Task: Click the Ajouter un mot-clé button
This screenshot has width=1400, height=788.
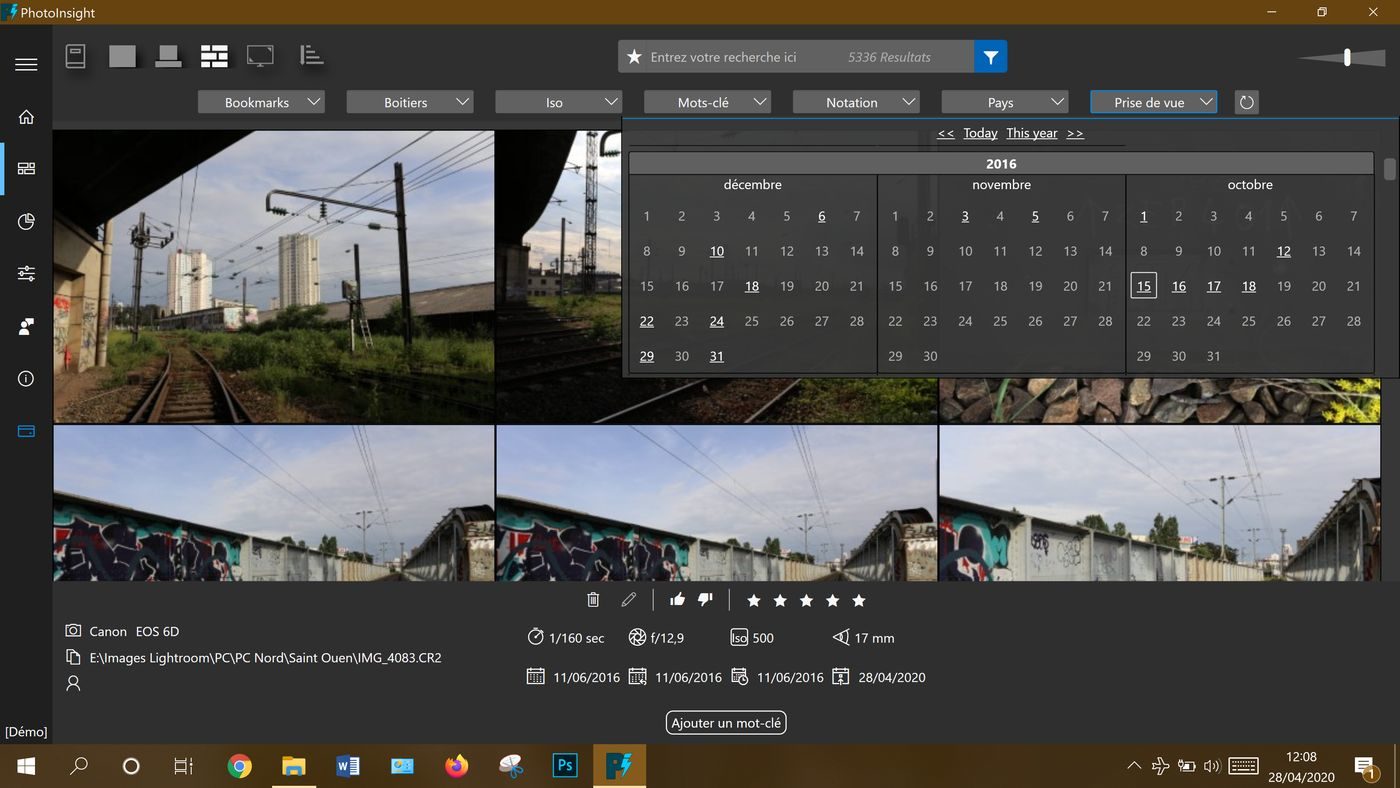Action: pos(725,722)
